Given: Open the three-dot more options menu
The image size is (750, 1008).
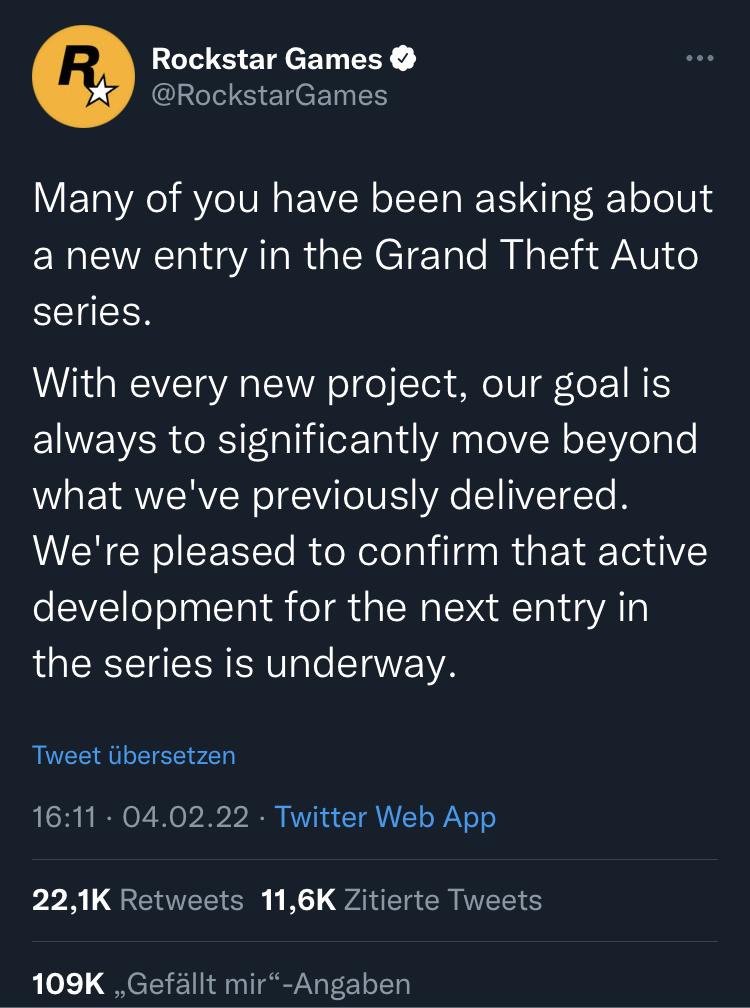Looking at the screenshot, I should [700, 59].
